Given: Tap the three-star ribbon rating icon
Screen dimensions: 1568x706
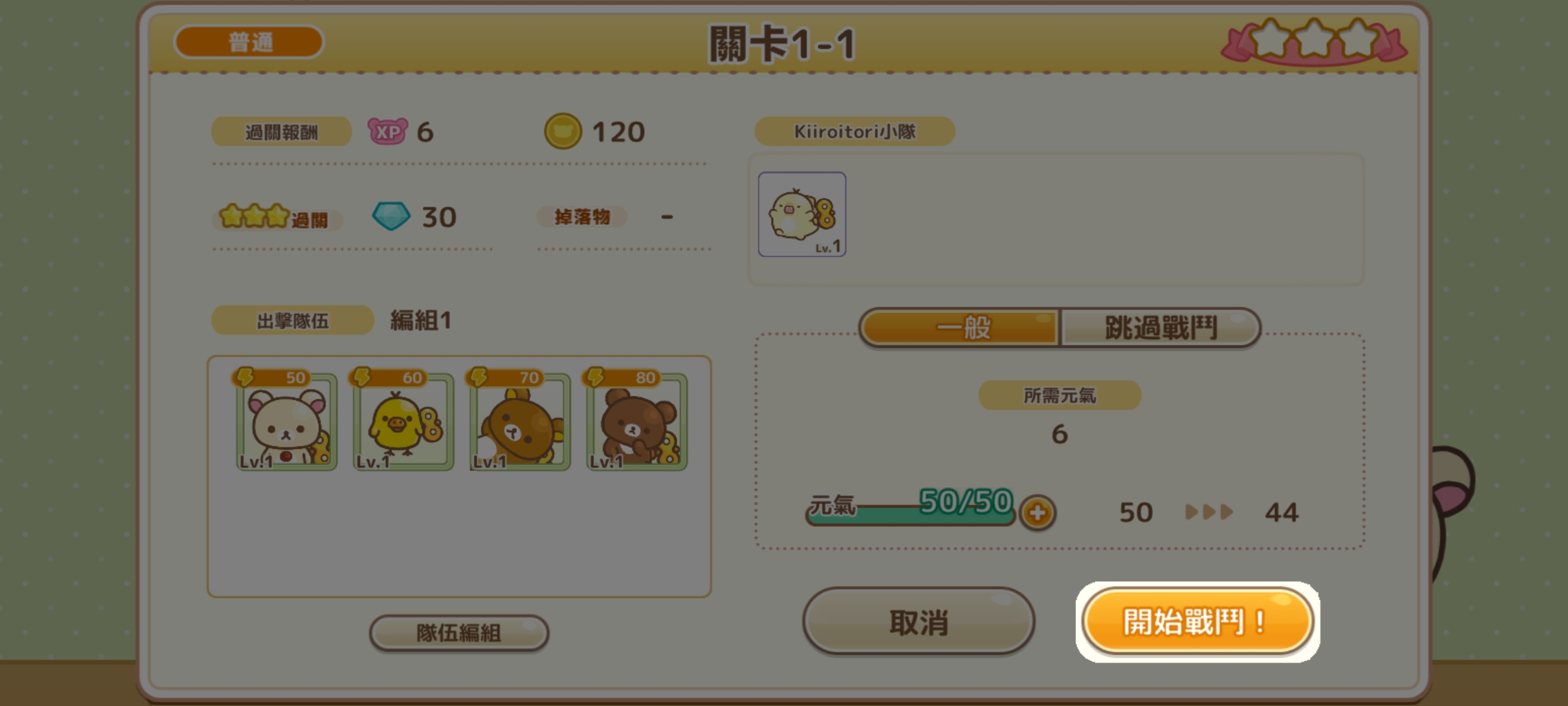Looking at the screenshot, I should (x=1314, y=41).
